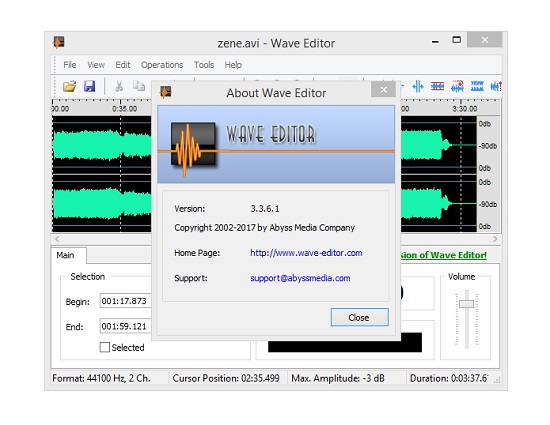The height and width of the screenshot is (425, 550).
Task: Open the View menu
Action: click(96, 65)
